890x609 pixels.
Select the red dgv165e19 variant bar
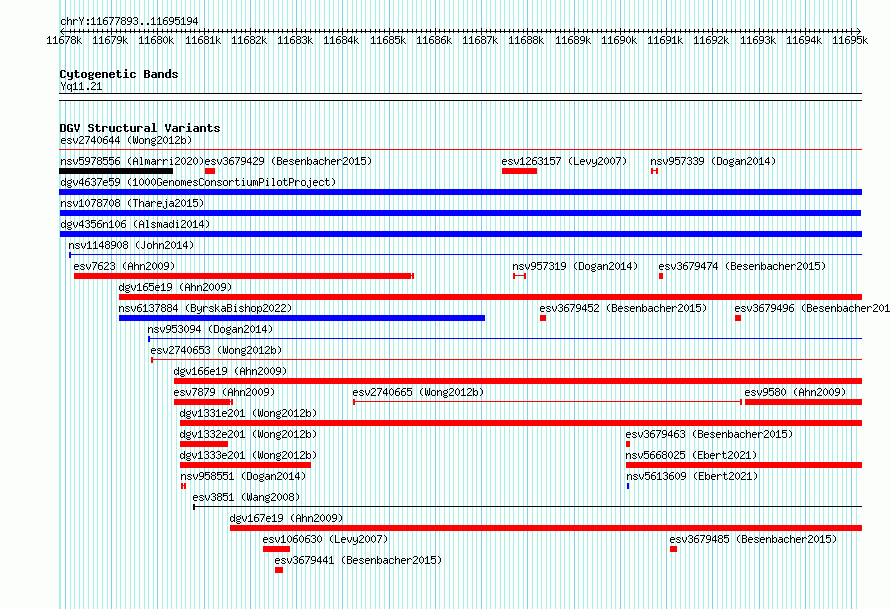click(x=490, y=297)
